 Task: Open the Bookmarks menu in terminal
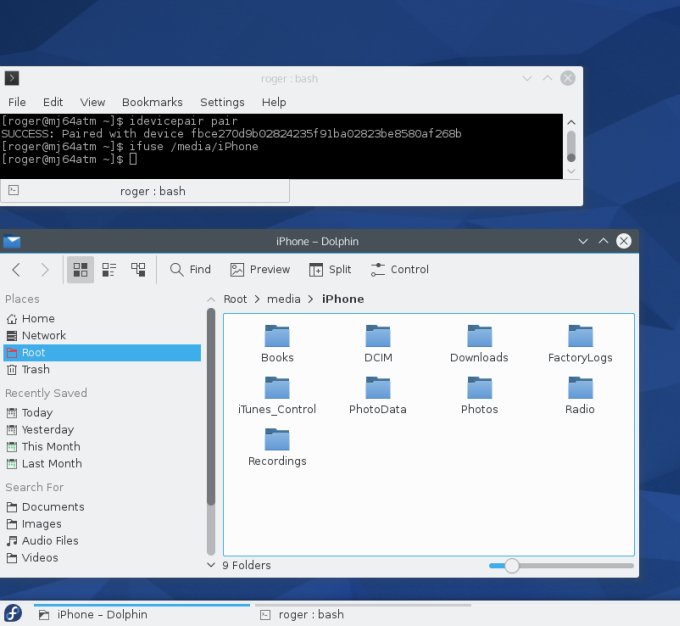tap(152, 102)
